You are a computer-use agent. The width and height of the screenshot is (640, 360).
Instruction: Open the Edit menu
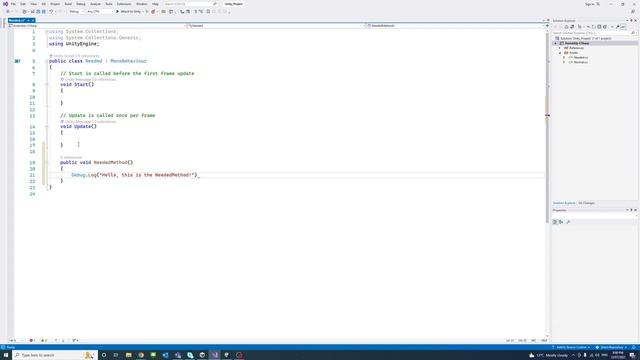[x=23, y=4]
